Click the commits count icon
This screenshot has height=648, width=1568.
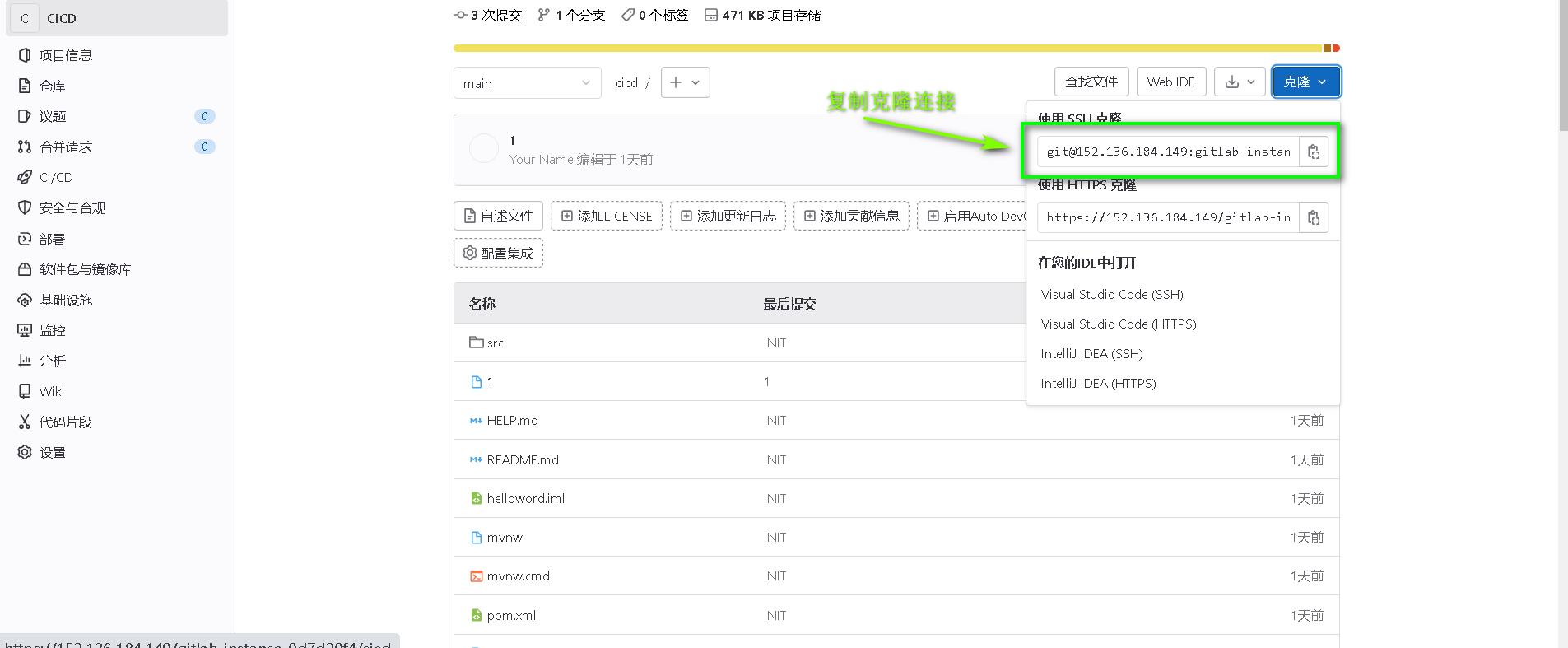[x=461, y=15]
